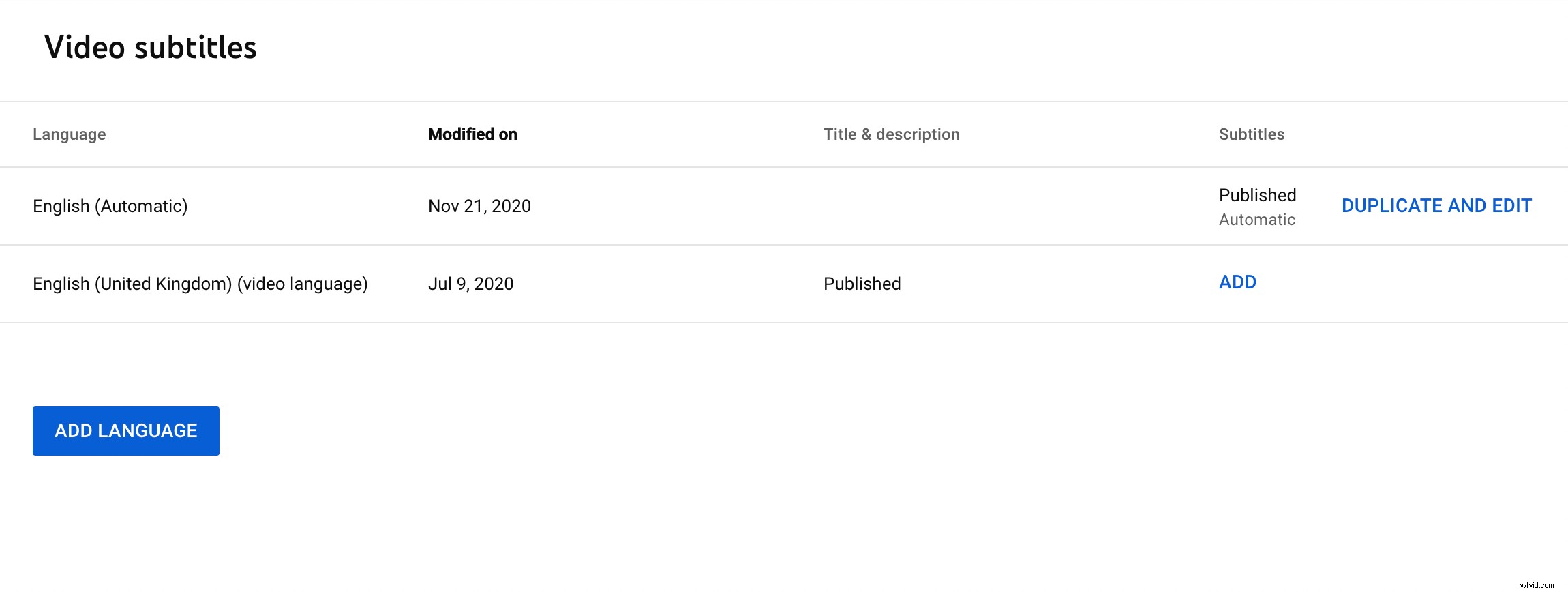Click the English (Automatic) language name
1568x592 pixels.
110,206
